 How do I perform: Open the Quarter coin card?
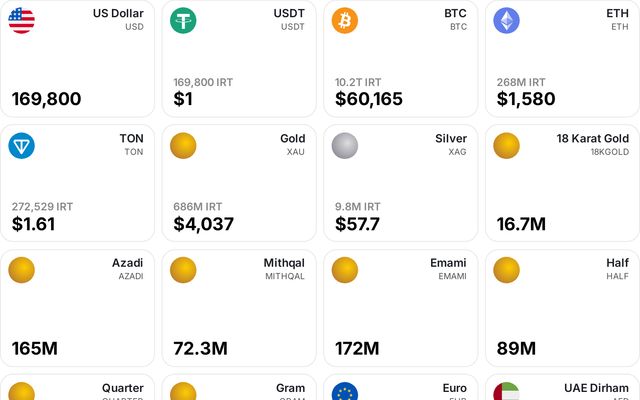[78, 387]
